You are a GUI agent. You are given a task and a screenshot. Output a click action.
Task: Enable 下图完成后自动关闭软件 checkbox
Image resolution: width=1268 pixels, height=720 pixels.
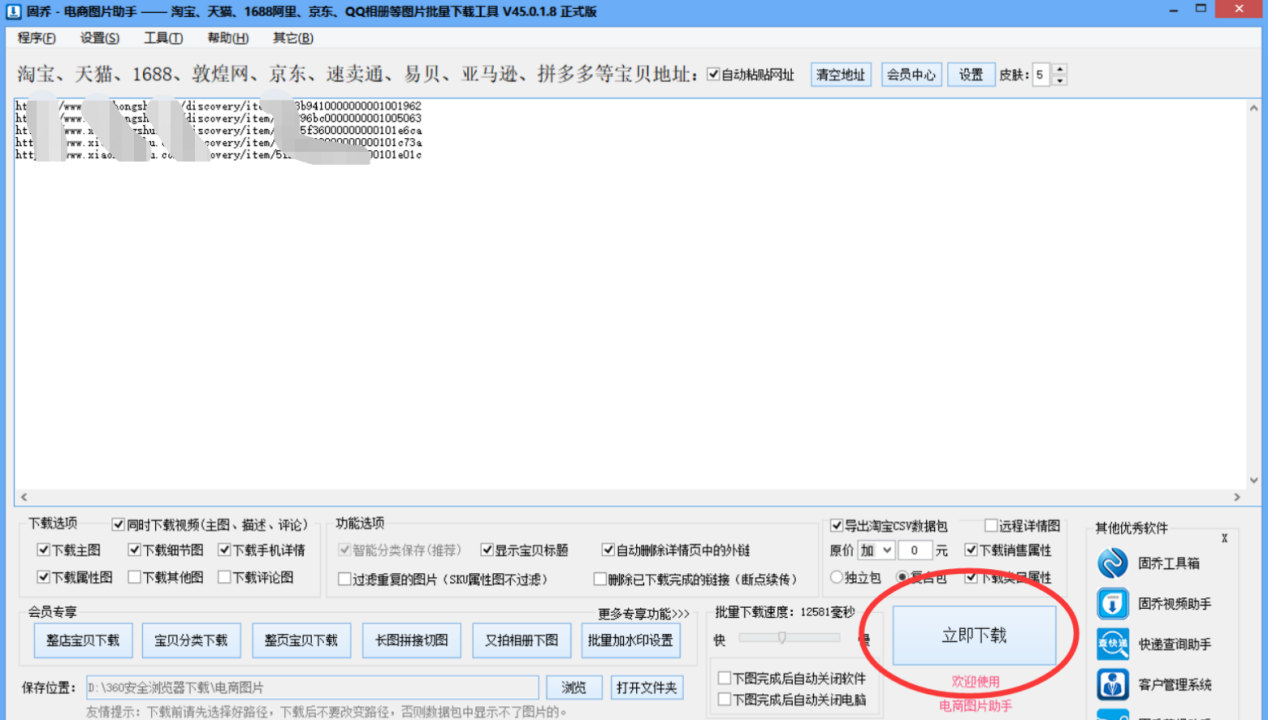point(725,679)
